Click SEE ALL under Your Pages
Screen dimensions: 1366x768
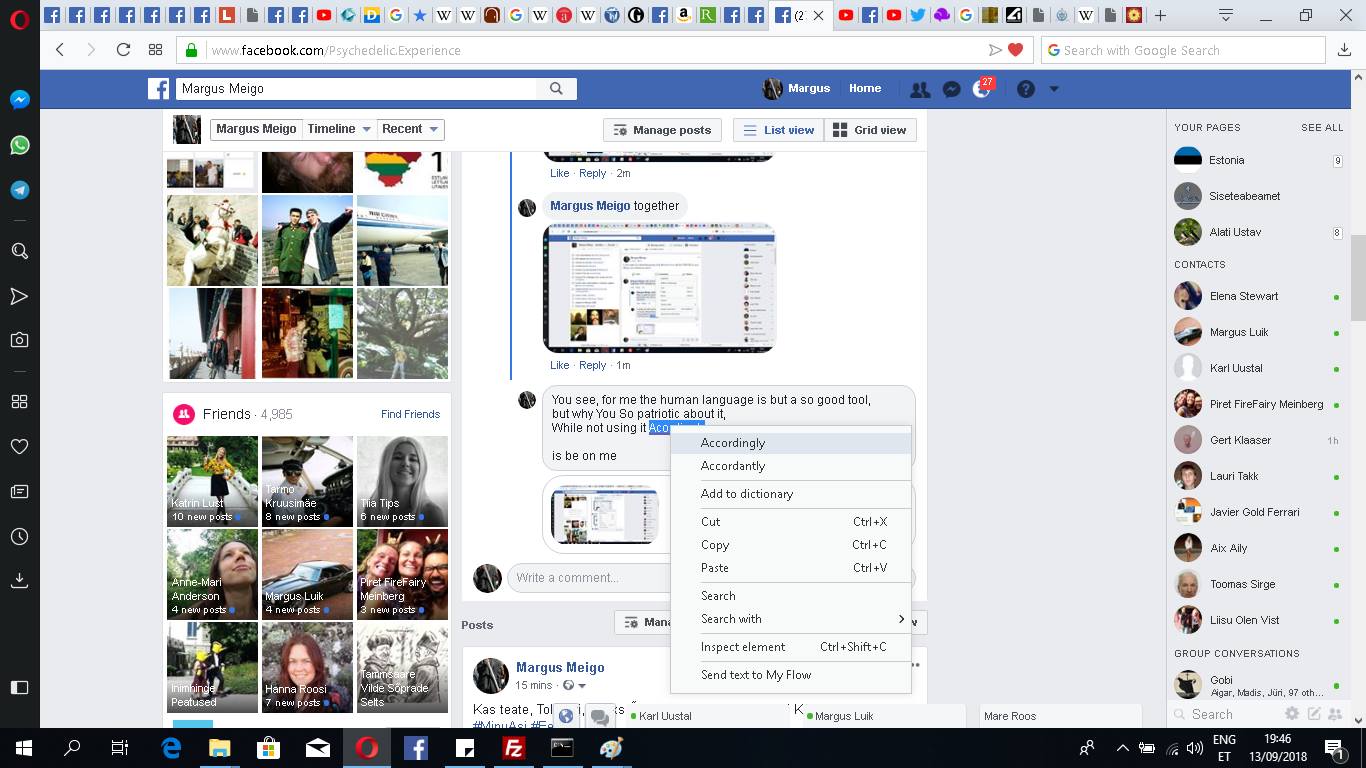(x=1322, y=128)
